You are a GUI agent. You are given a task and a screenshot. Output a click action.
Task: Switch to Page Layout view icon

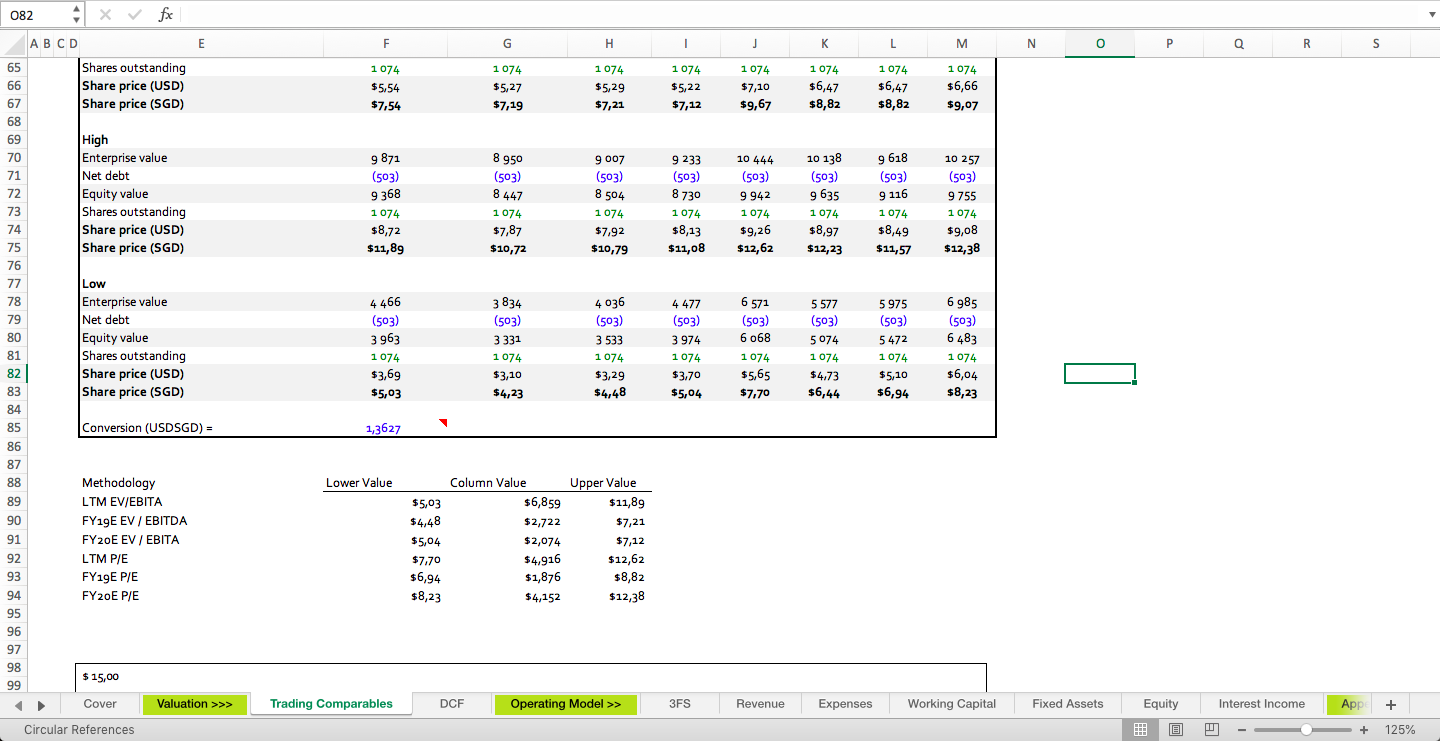click(x=1175, y=730)
